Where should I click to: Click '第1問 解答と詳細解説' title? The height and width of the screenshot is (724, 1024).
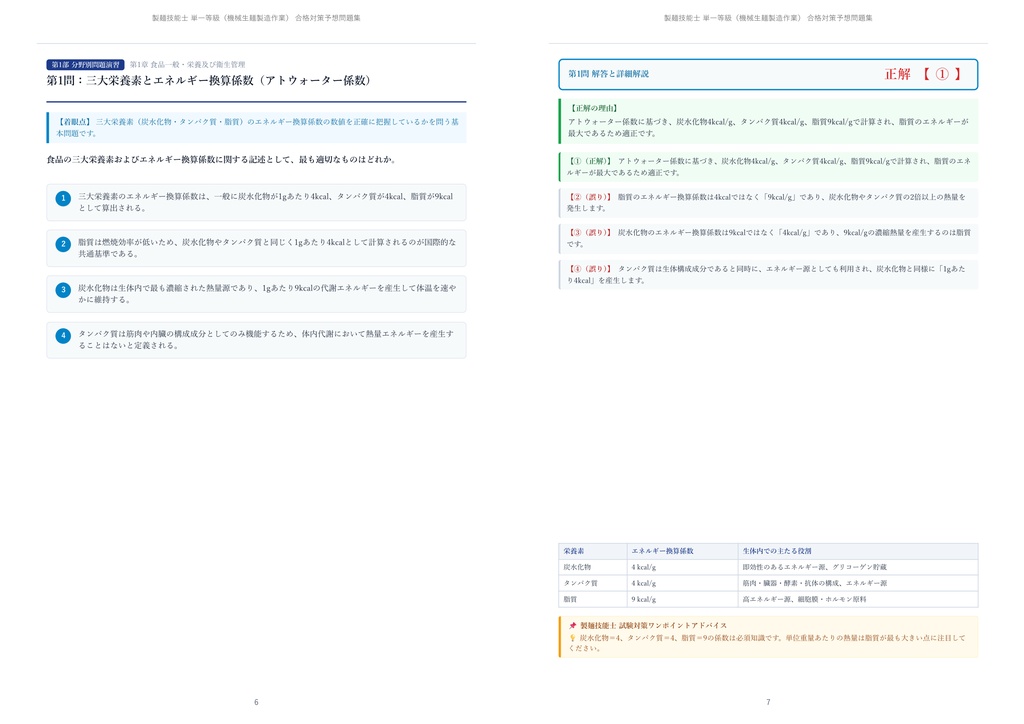(x=608, y=74)
